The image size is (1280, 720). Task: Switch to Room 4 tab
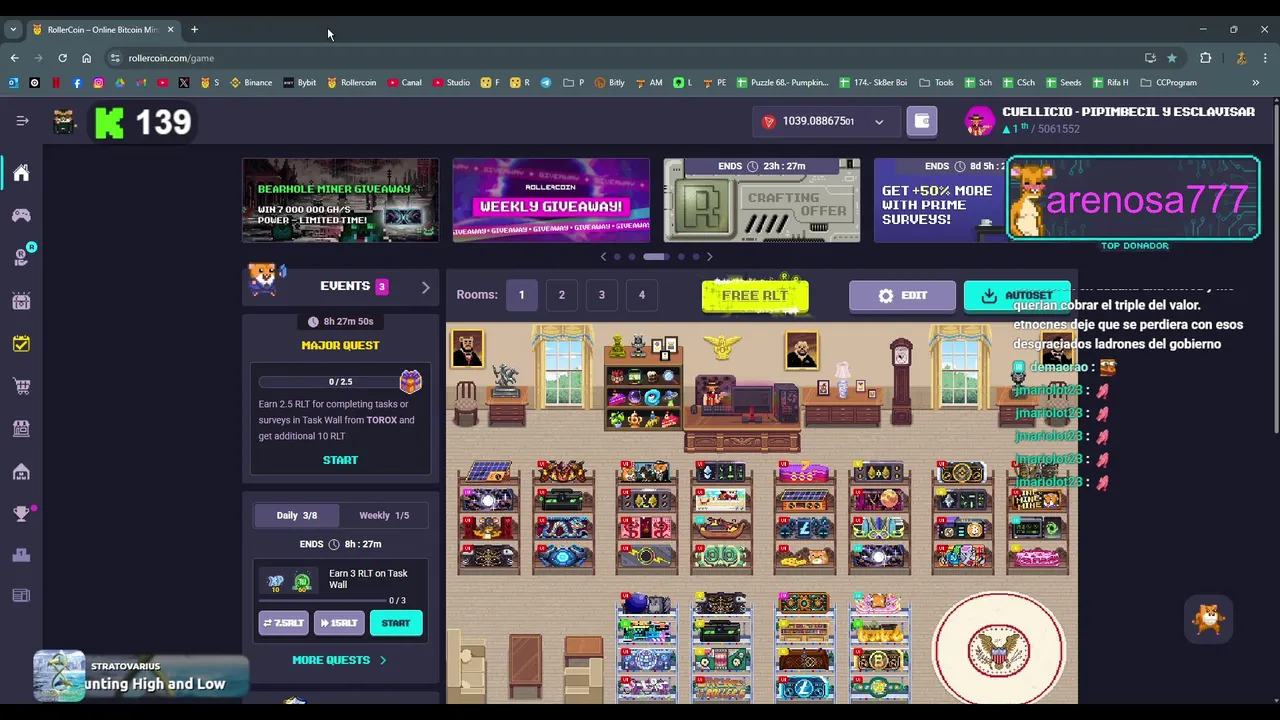(641, 295)
